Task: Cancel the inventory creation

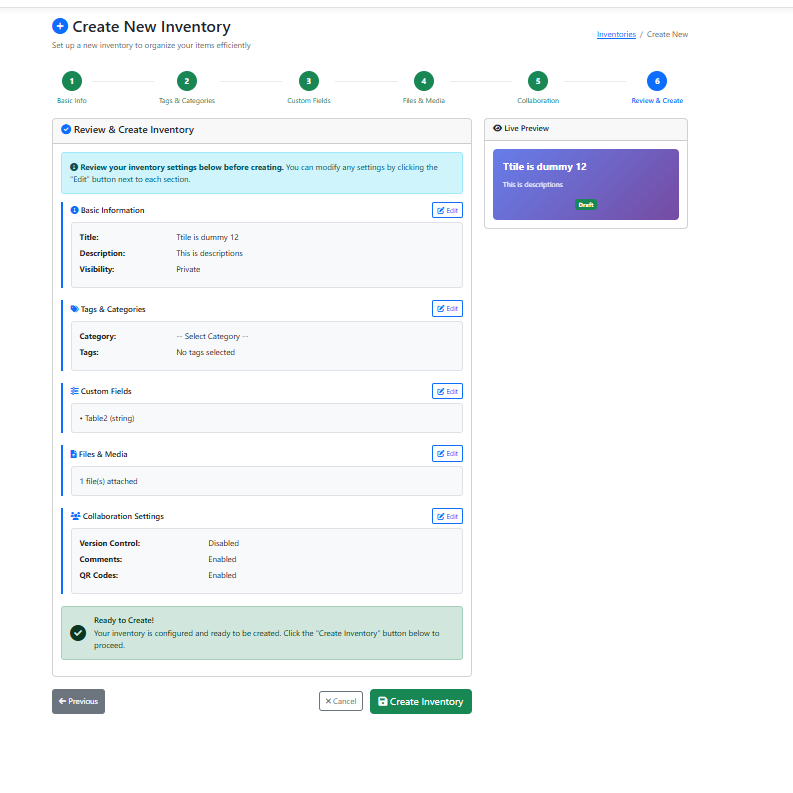Action: click(x=340, y=701)
